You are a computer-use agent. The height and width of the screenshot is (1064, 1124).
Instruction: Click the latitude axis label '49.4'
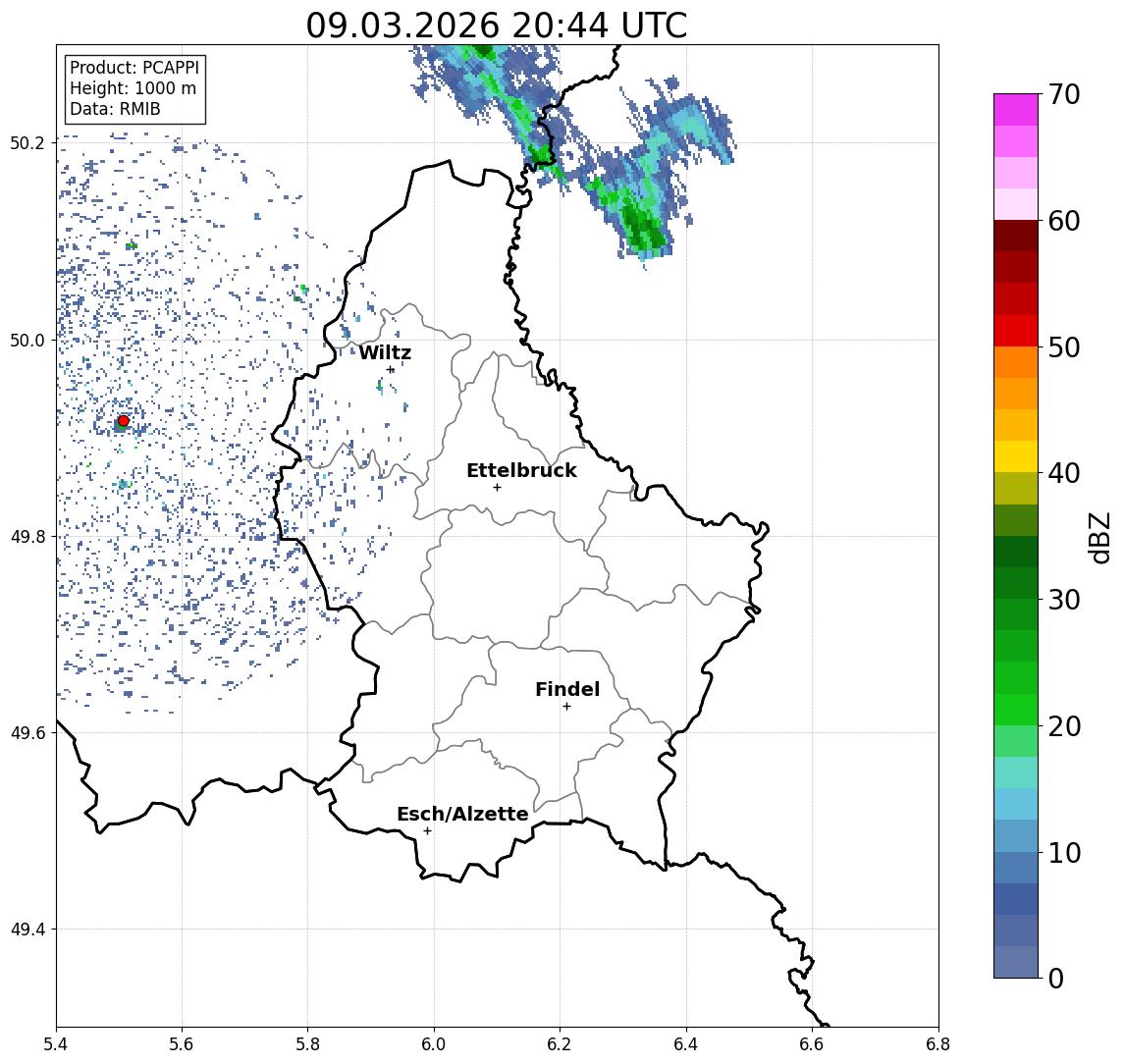tap(27, 930)
